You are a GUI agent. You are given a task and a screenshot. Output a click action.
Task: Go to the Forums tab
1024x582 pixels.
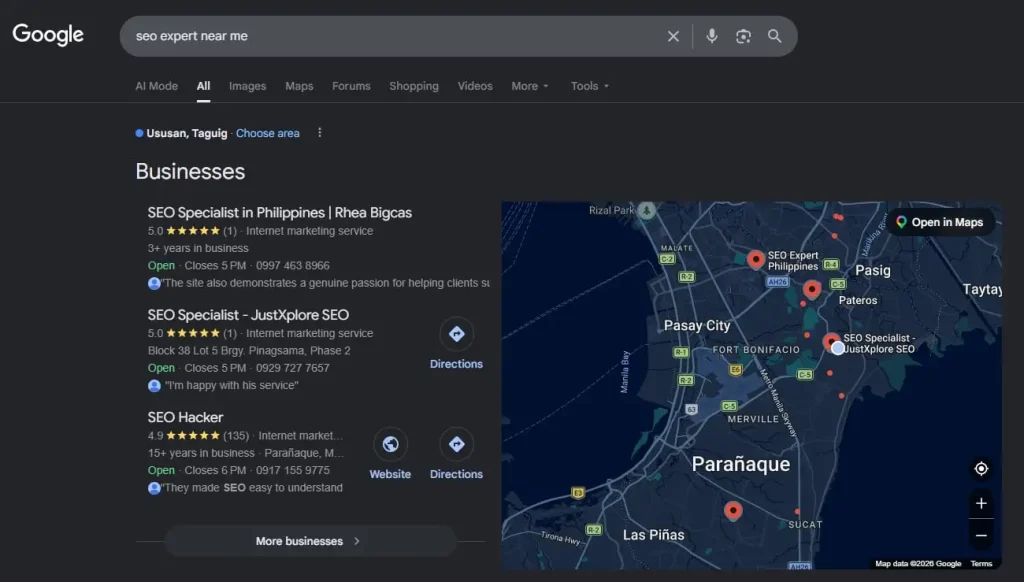[351, 86]
